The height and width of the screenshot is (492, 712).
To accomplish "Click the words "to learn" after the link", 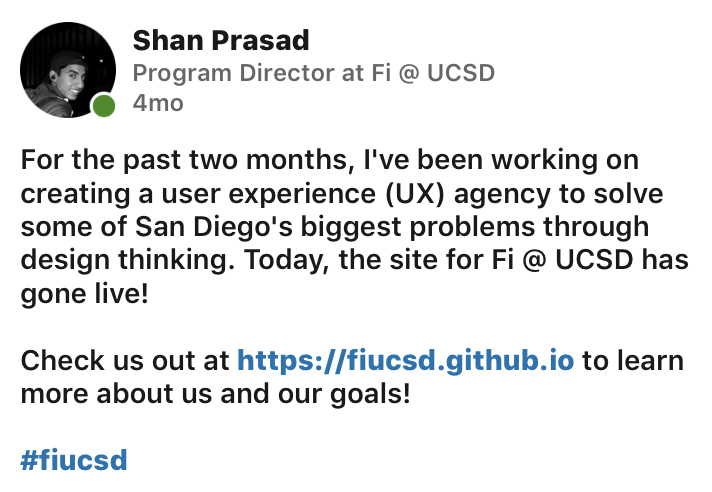I will (633, 361).
